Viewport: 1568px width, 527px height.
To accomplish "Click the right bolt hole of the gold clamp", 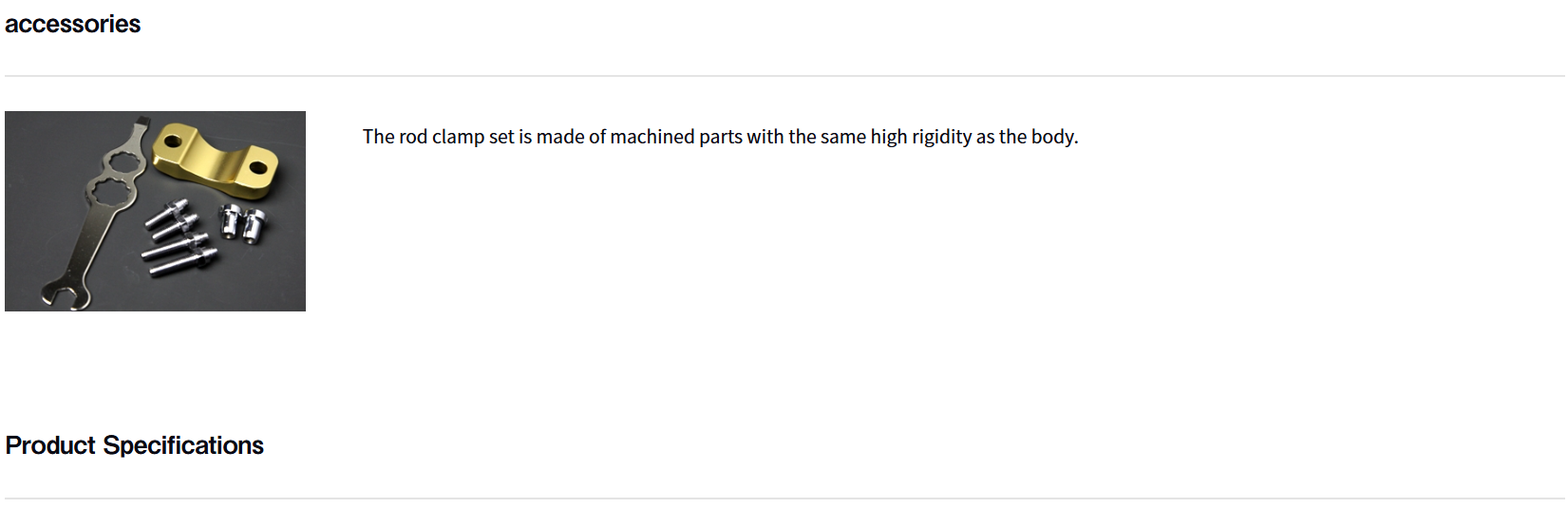I will pos(258,168).
